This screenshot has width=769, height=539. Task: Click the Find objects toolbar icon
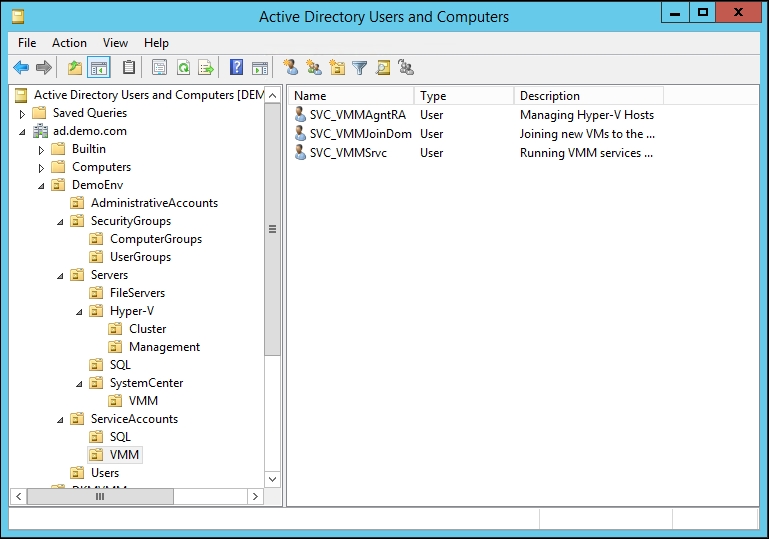[383, 68]
